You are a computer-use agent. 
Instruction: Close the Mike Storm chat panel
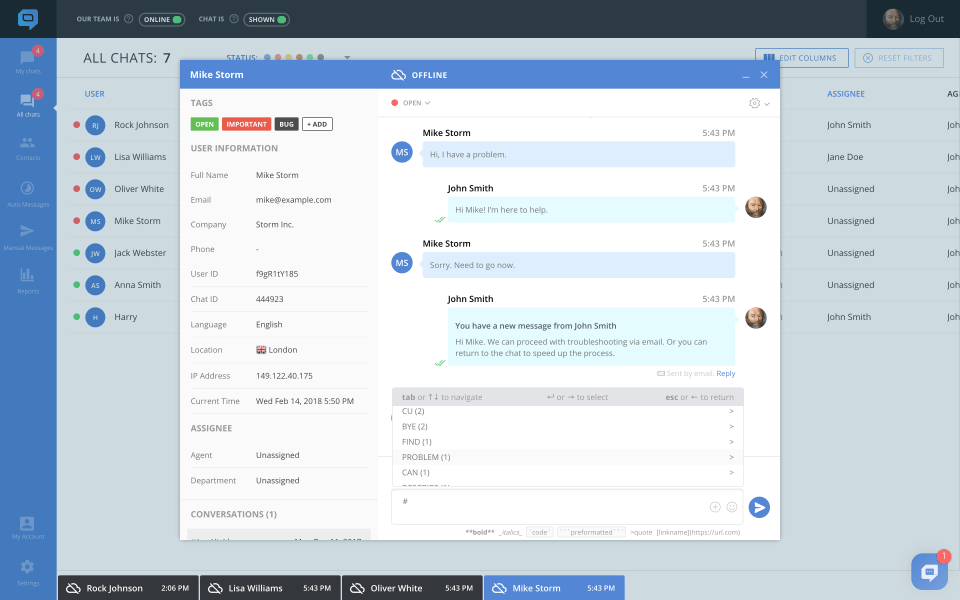[763, 75]
